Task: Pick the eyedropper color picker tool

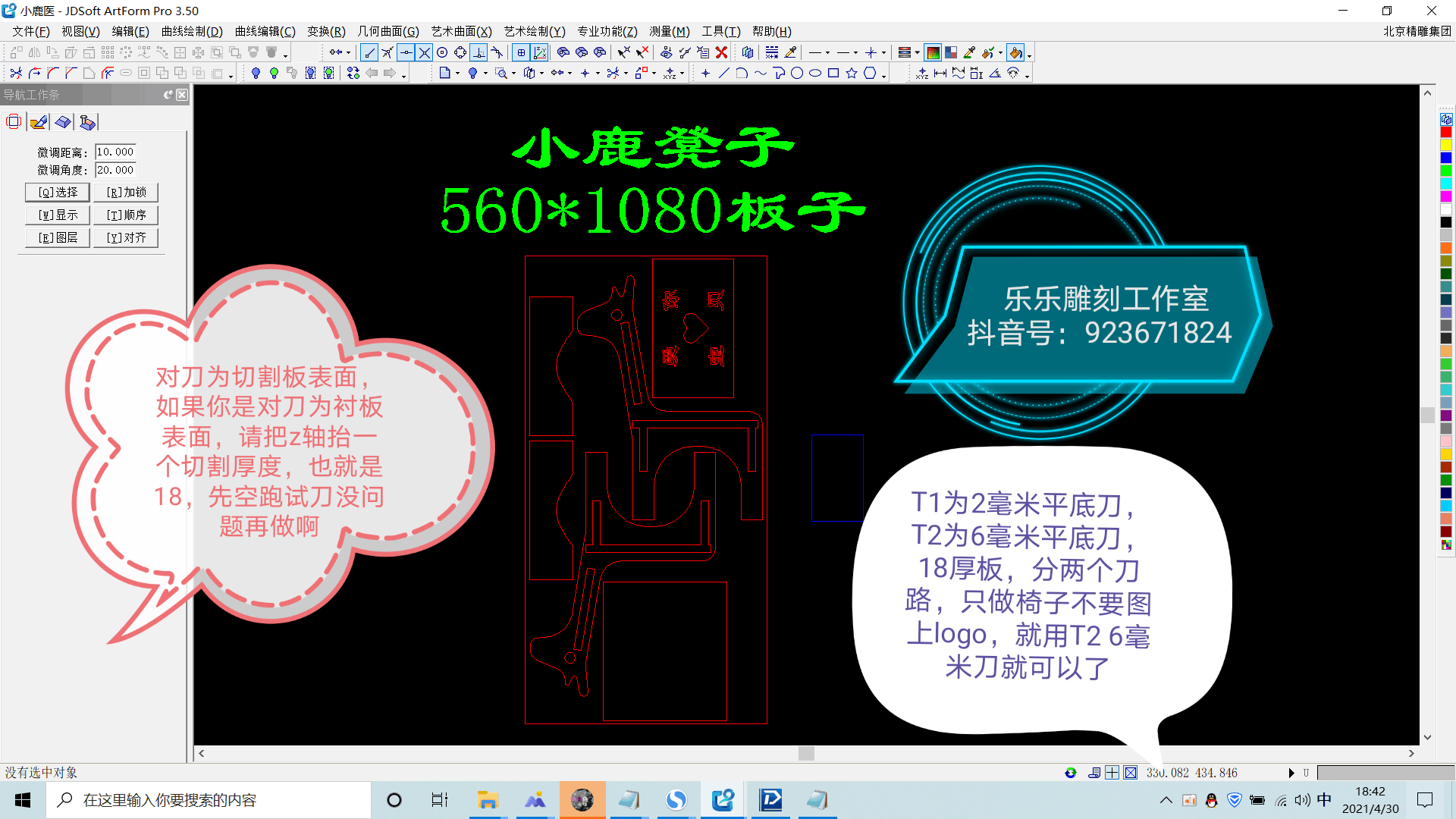Action: (969, 52)
